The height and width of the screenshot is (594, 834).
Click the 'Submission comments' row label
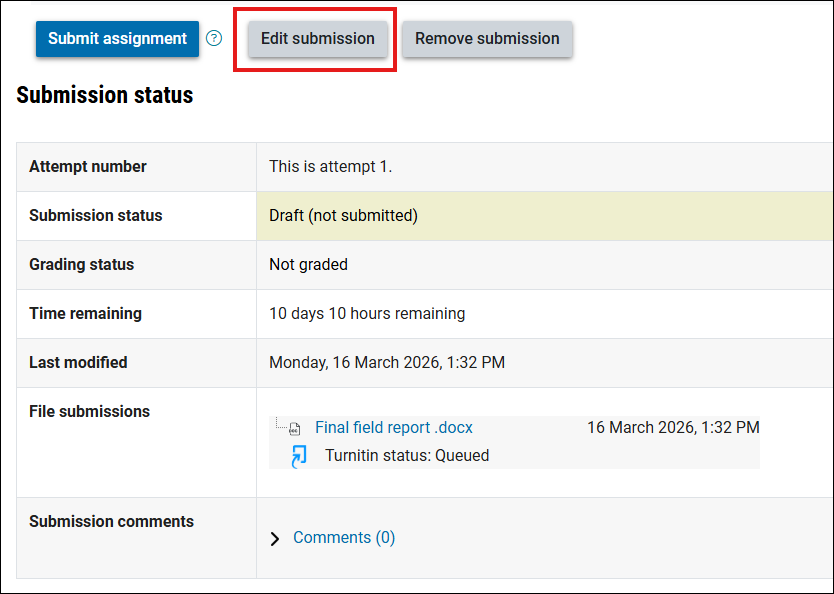111,522
